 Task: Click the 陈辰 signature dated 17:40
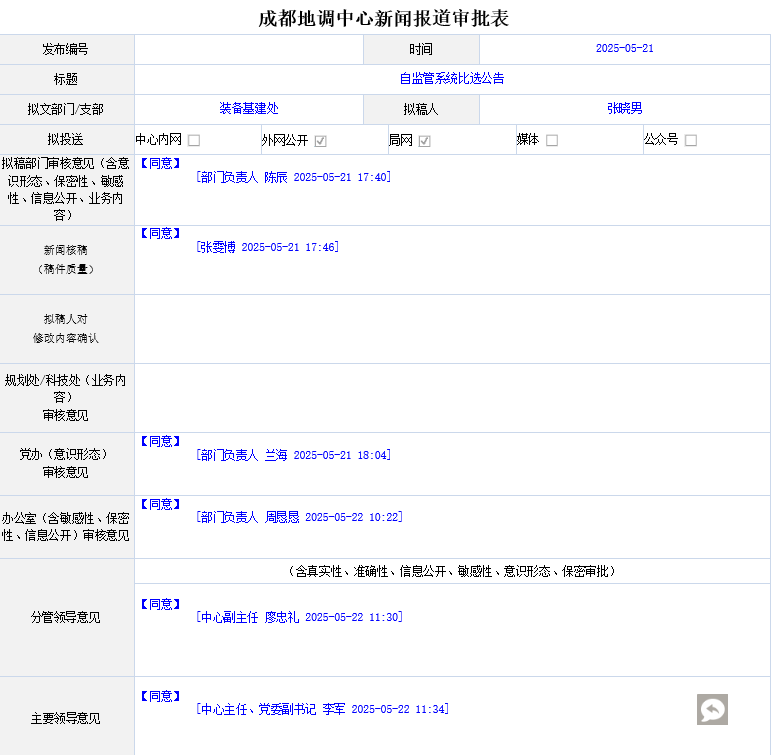tap(293, 177)
